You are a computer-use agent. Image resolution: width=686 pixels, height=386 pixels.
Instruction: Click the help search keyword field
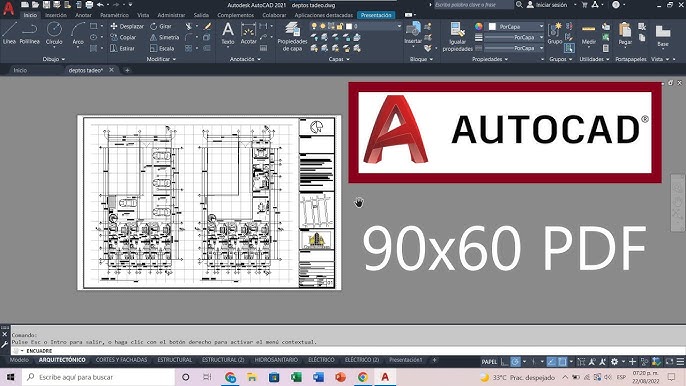click(474, 5)
